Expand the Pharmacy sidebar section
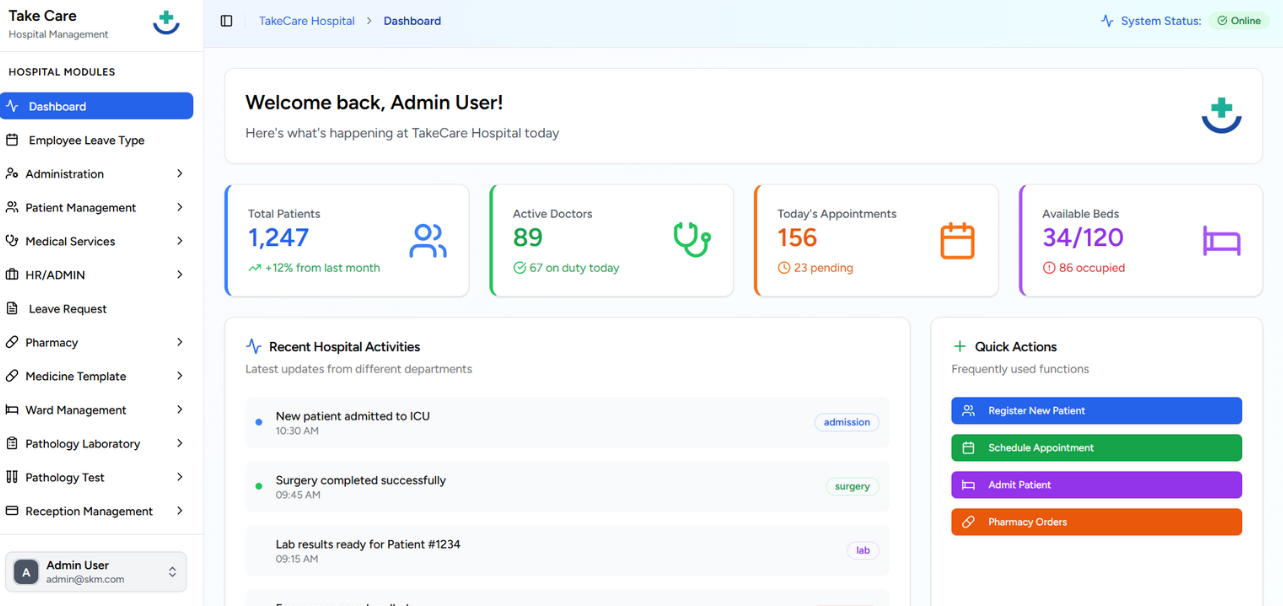Screen dimensions: 1283x606 tap(96, 343)
